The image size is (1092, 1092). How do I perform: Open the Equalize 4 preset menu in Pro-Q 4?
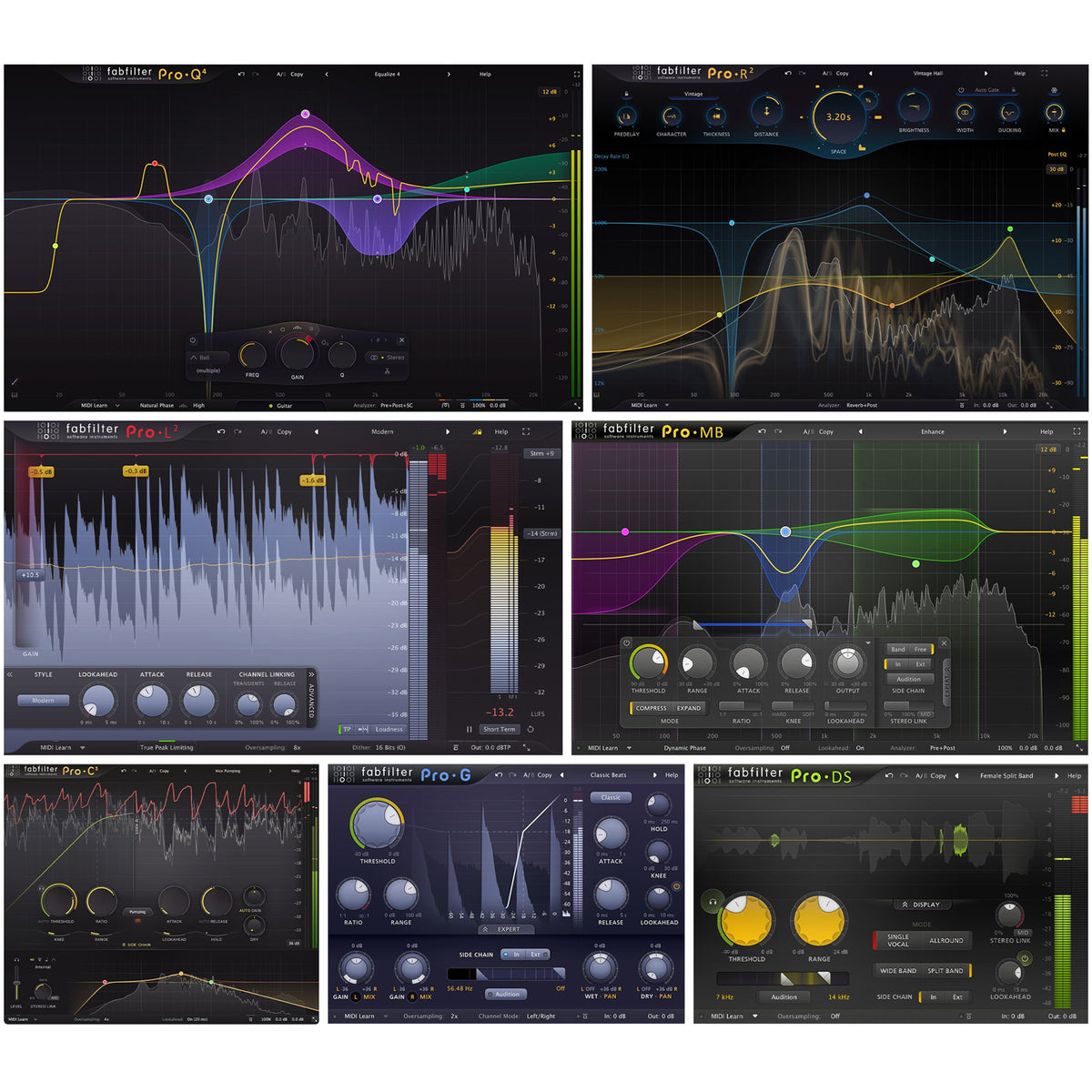click(387, 74)
